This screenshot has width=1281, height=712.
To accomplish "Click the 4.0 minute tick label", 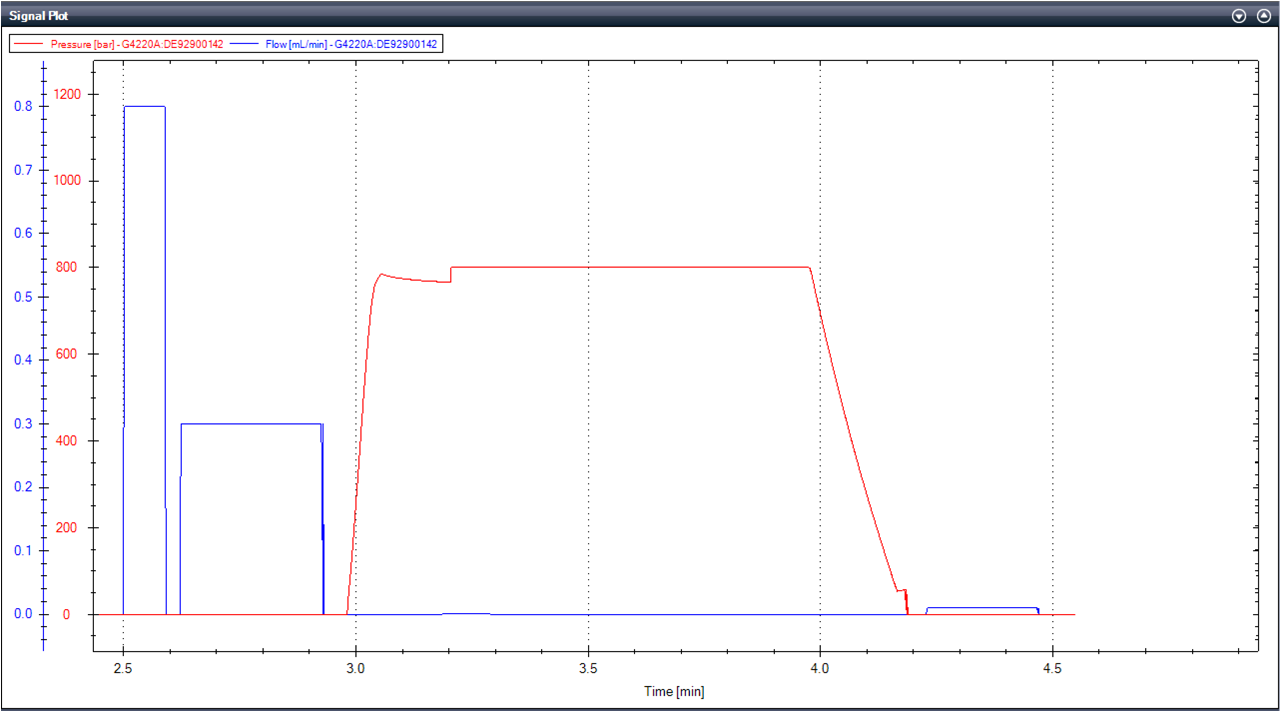I will (819, 668).
